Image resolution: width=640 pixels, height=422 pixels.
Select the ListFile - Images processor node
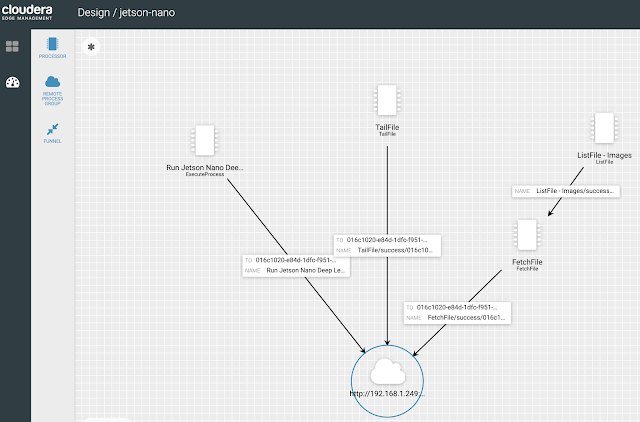(x=604, y=128)
